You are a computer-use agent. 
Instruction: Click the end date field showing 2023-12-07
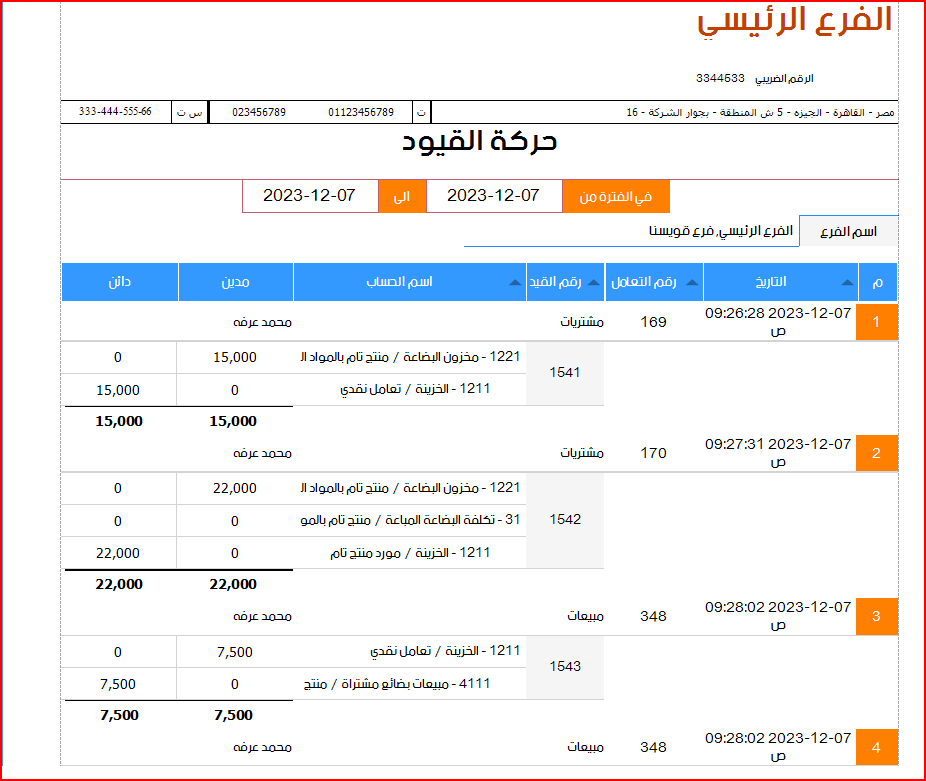(x=310, y=196)
